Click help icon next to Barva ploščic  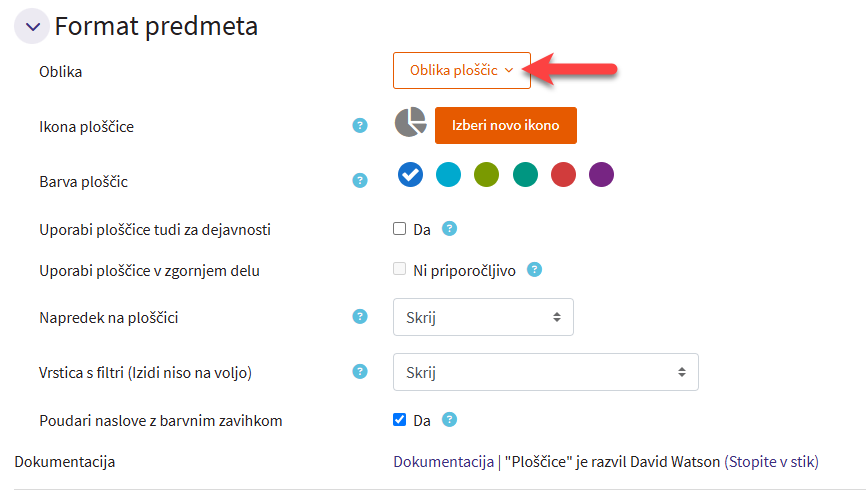pyautogui.click(x=360, y=181)
